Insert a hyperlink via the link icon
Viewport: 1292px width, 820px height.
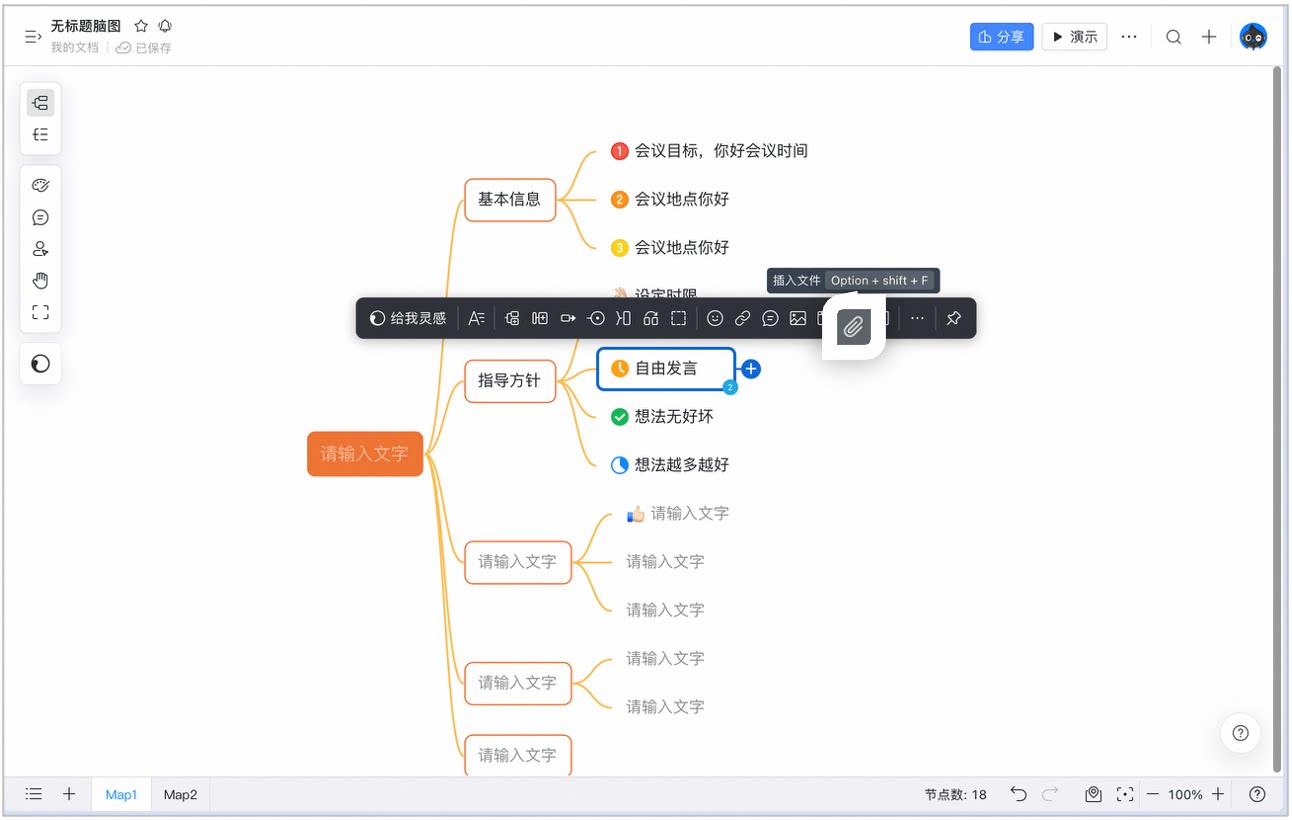(x=743, y=318)
